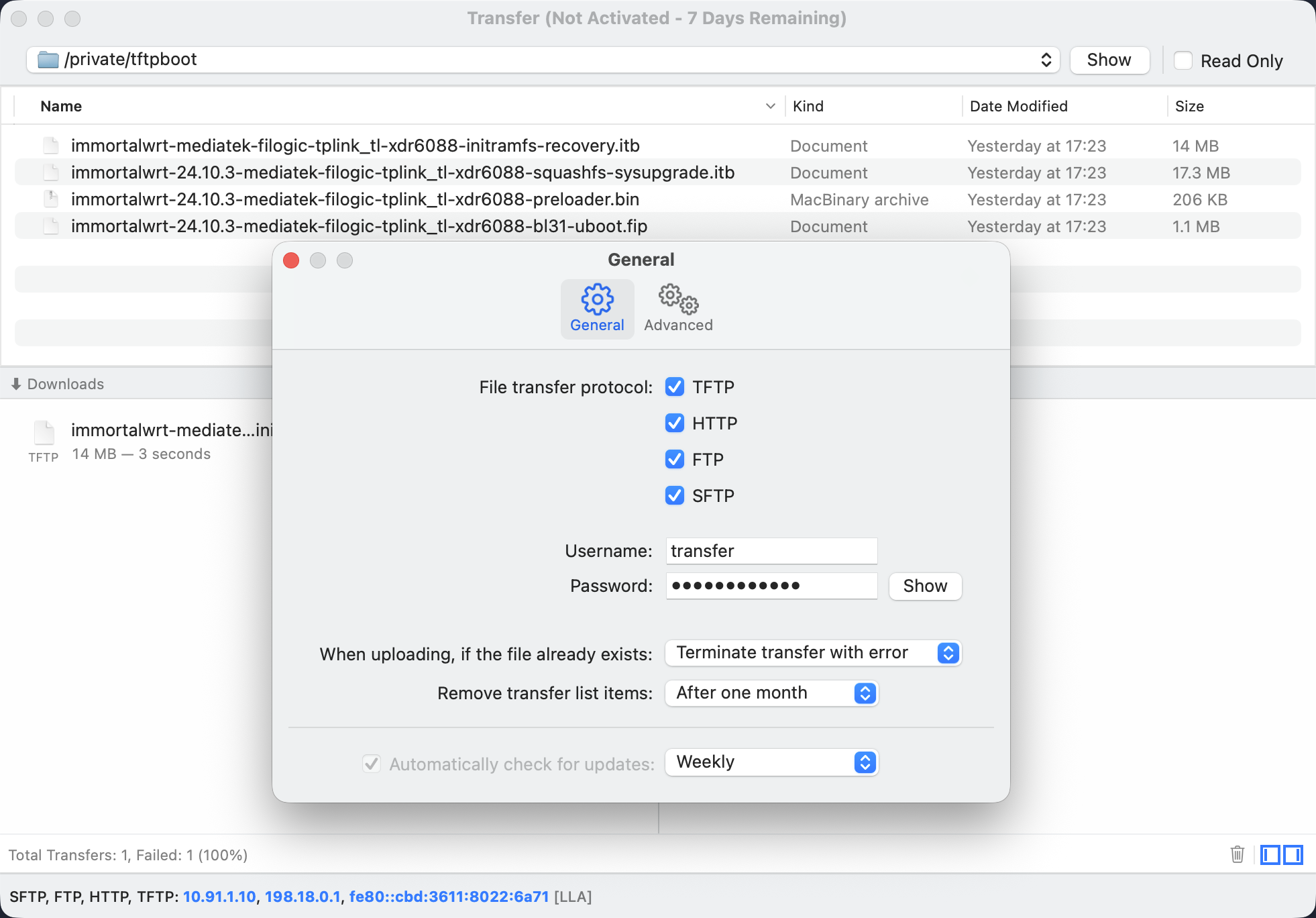1316x918 pixels.
Task: Click the preloader.bin file icon
Action: point(50,199)
